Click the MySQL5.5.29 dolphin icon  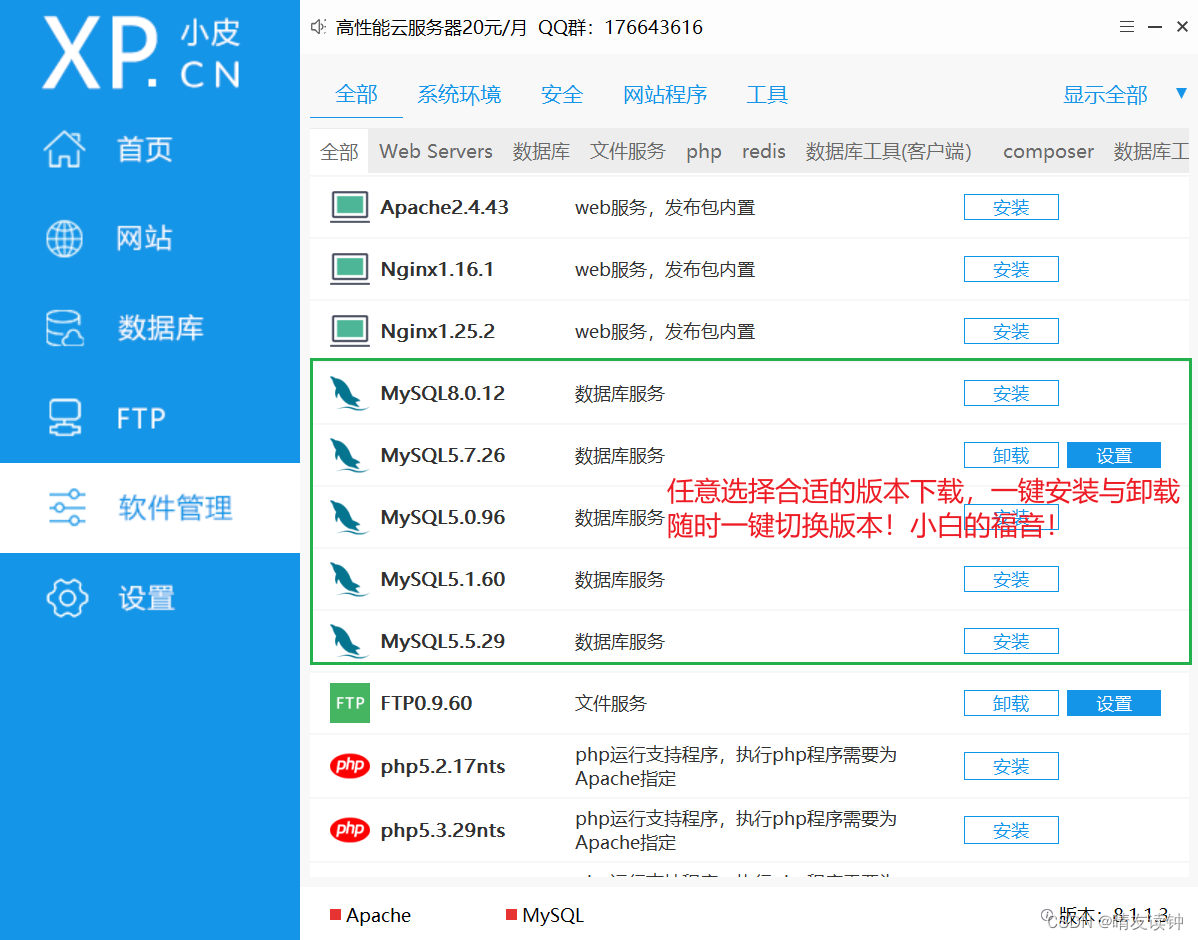pyautogui.click(x=349, y=641)
